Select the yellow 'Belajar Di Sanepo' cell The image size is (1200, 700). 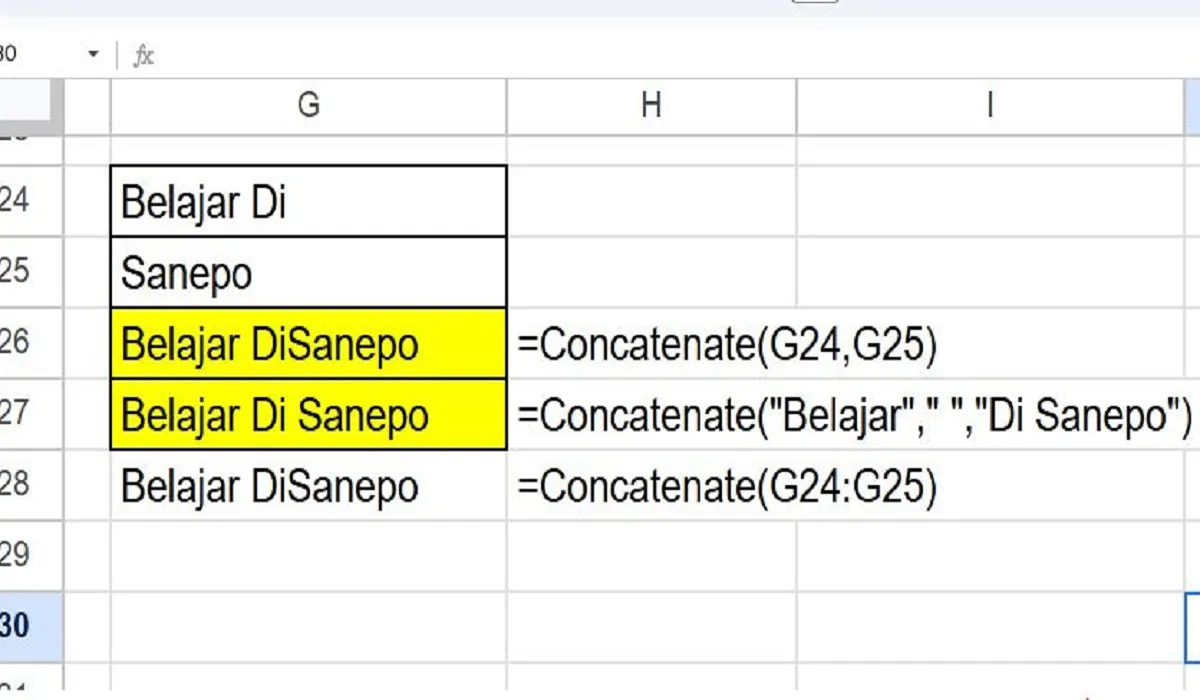(308, 415)
